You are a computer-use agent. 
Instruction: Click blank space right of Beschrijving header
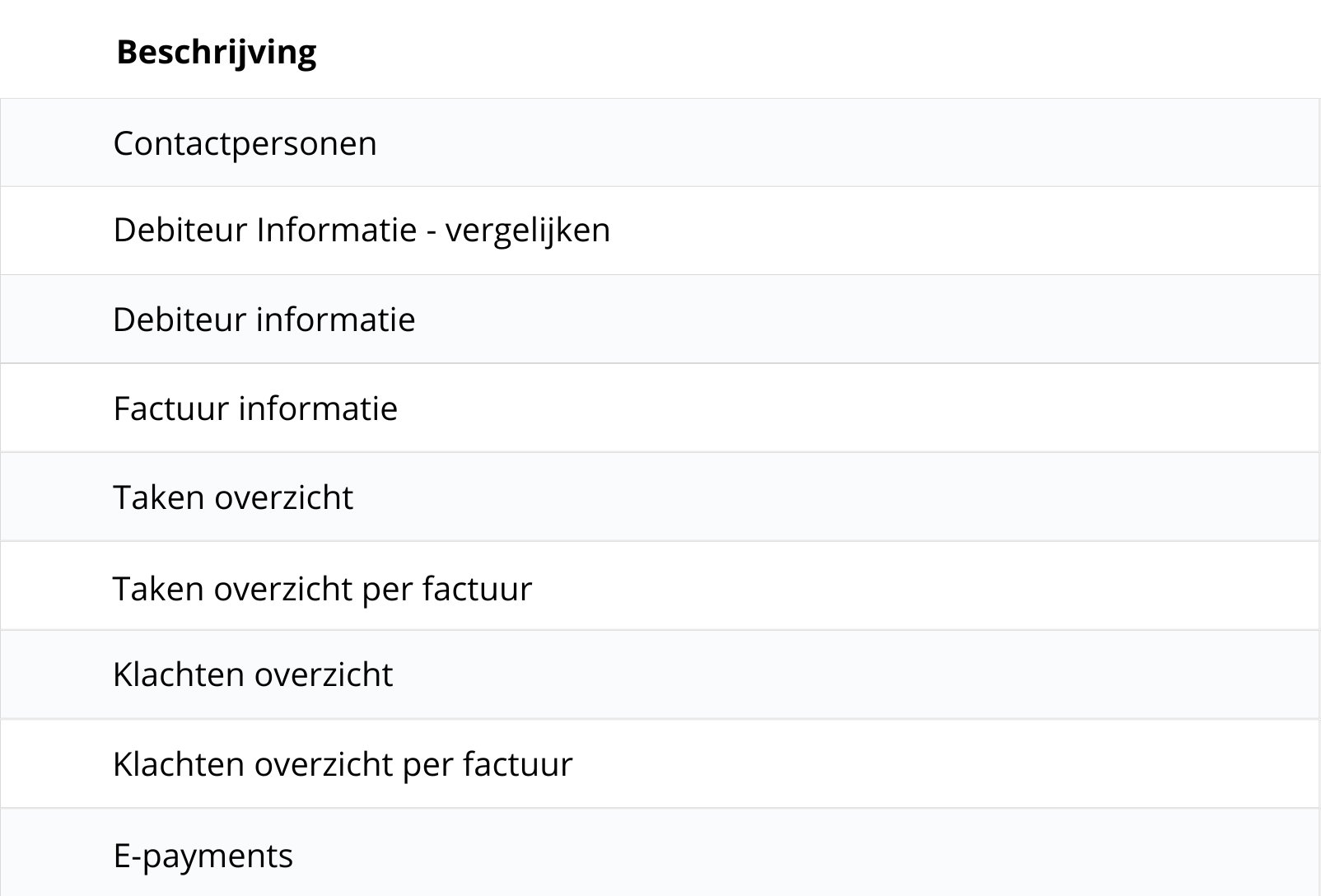point(824,52)
